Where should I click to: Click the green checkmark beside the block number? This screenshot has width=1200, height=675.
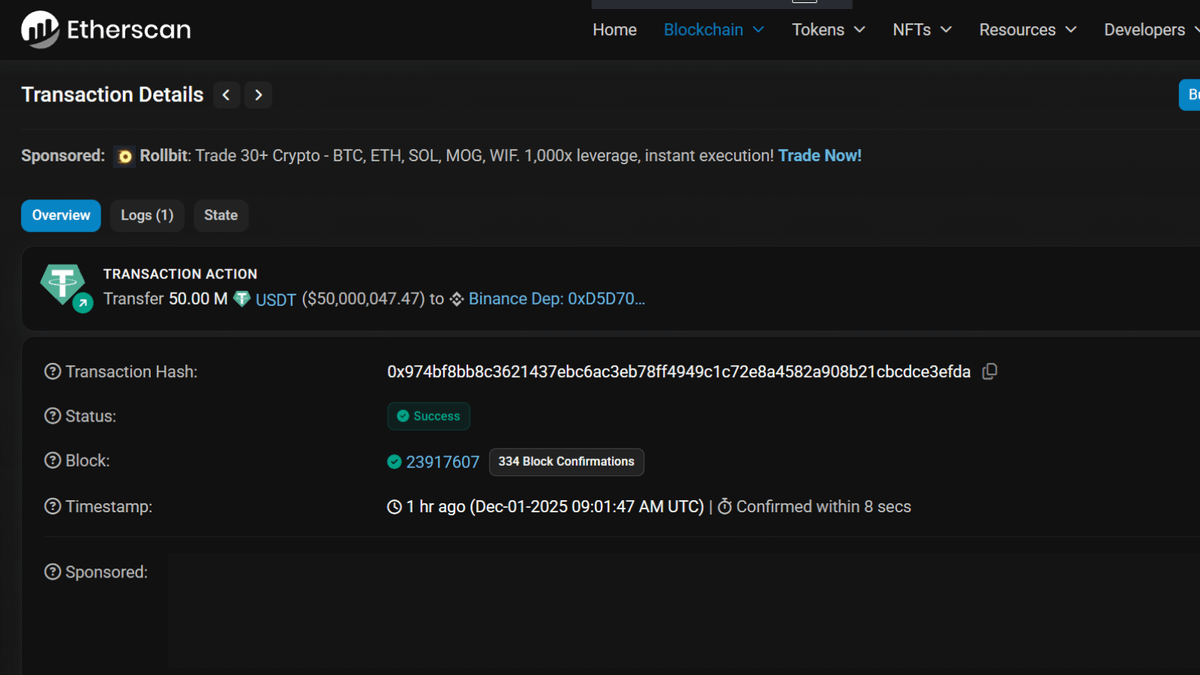393,462
